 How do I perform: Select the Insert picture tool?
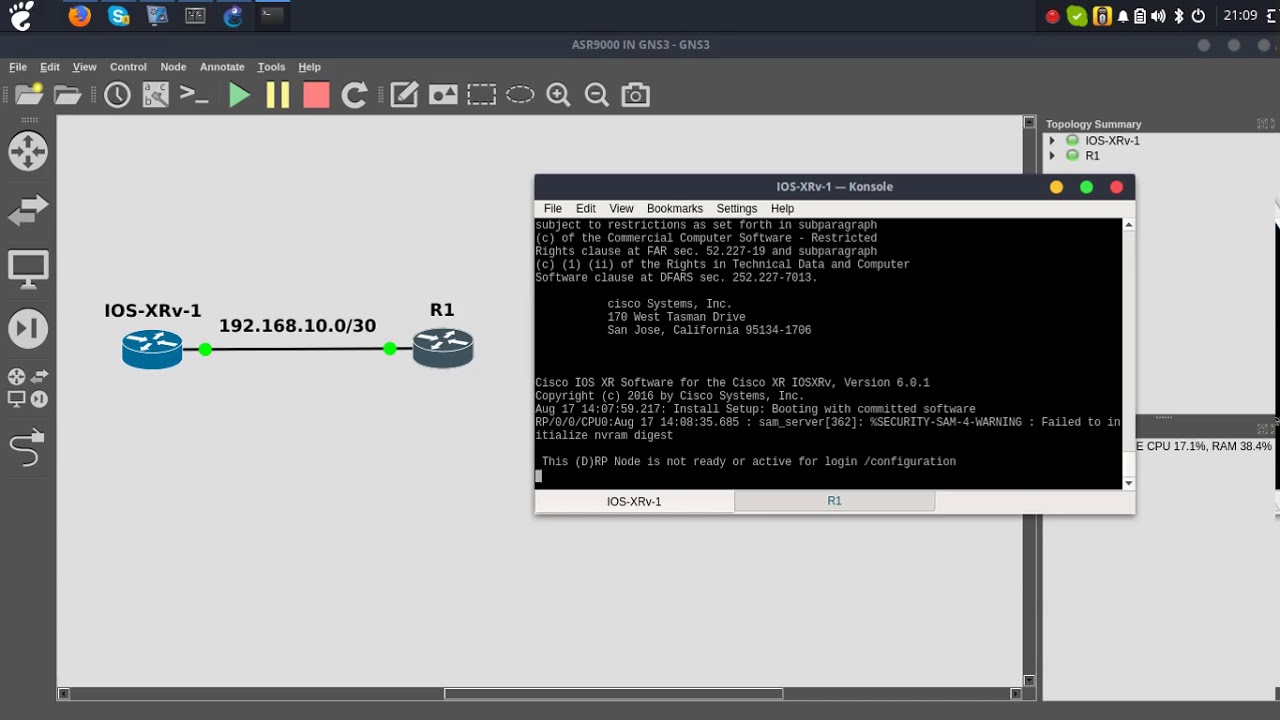coord(443,95)
